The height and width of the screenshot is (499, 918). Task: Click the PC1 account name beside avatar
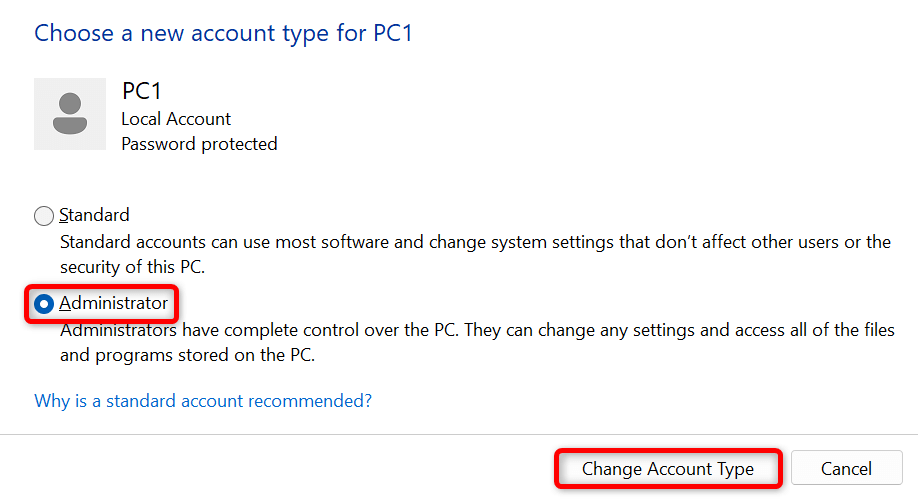141,91
